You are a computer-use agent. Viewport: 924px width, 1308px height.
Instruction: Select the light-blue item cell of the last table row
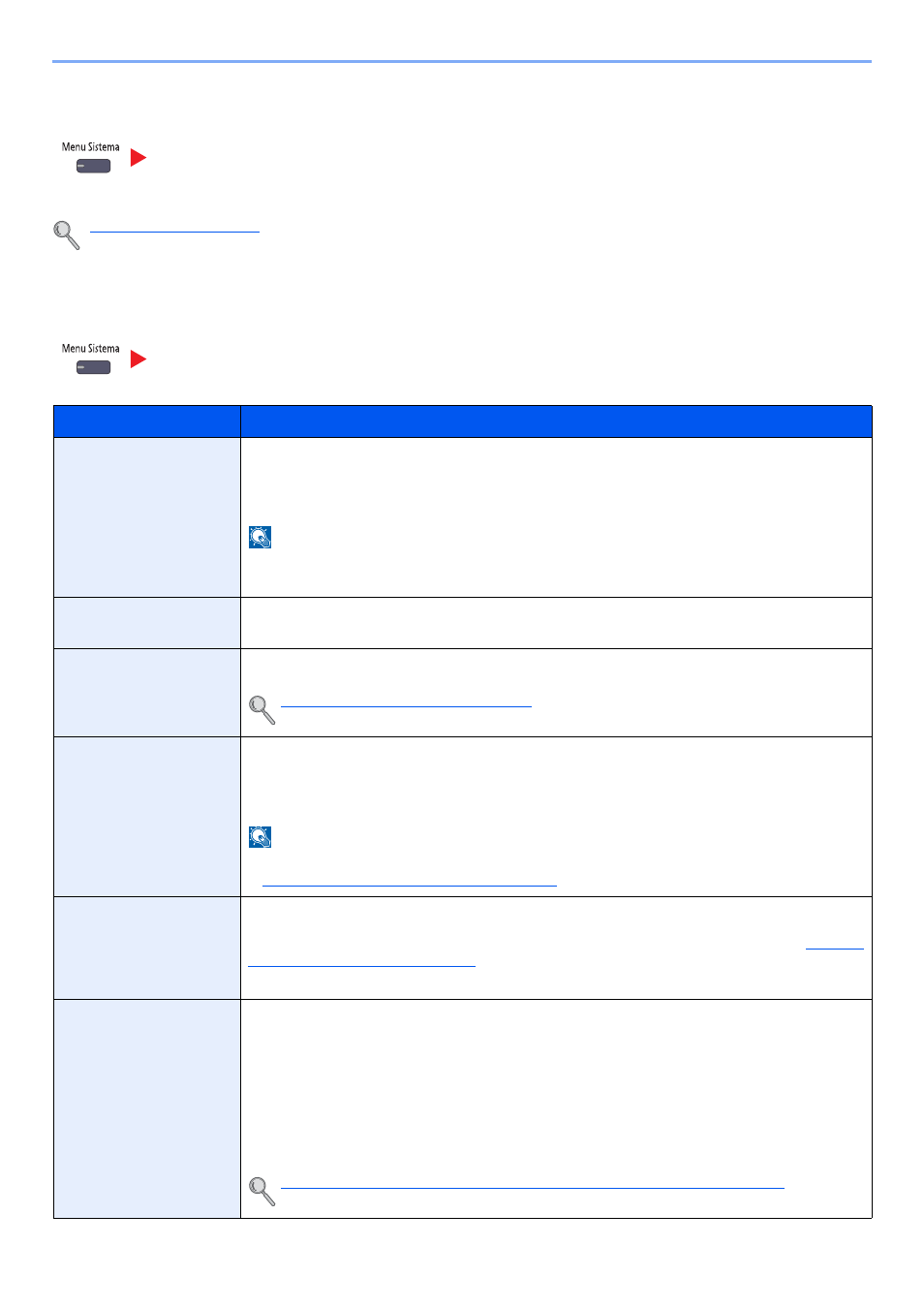click(147, 1108)
